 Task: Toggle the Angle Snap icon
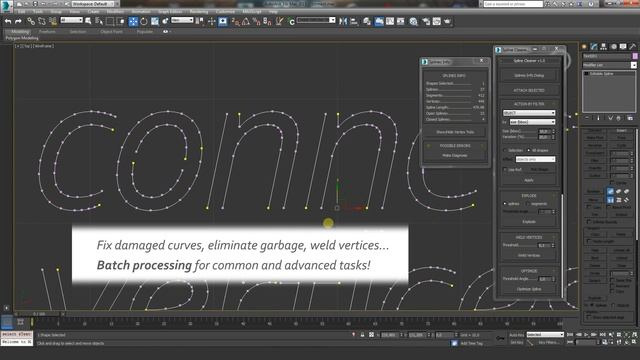pyautogui.click(x=246, y=22)
